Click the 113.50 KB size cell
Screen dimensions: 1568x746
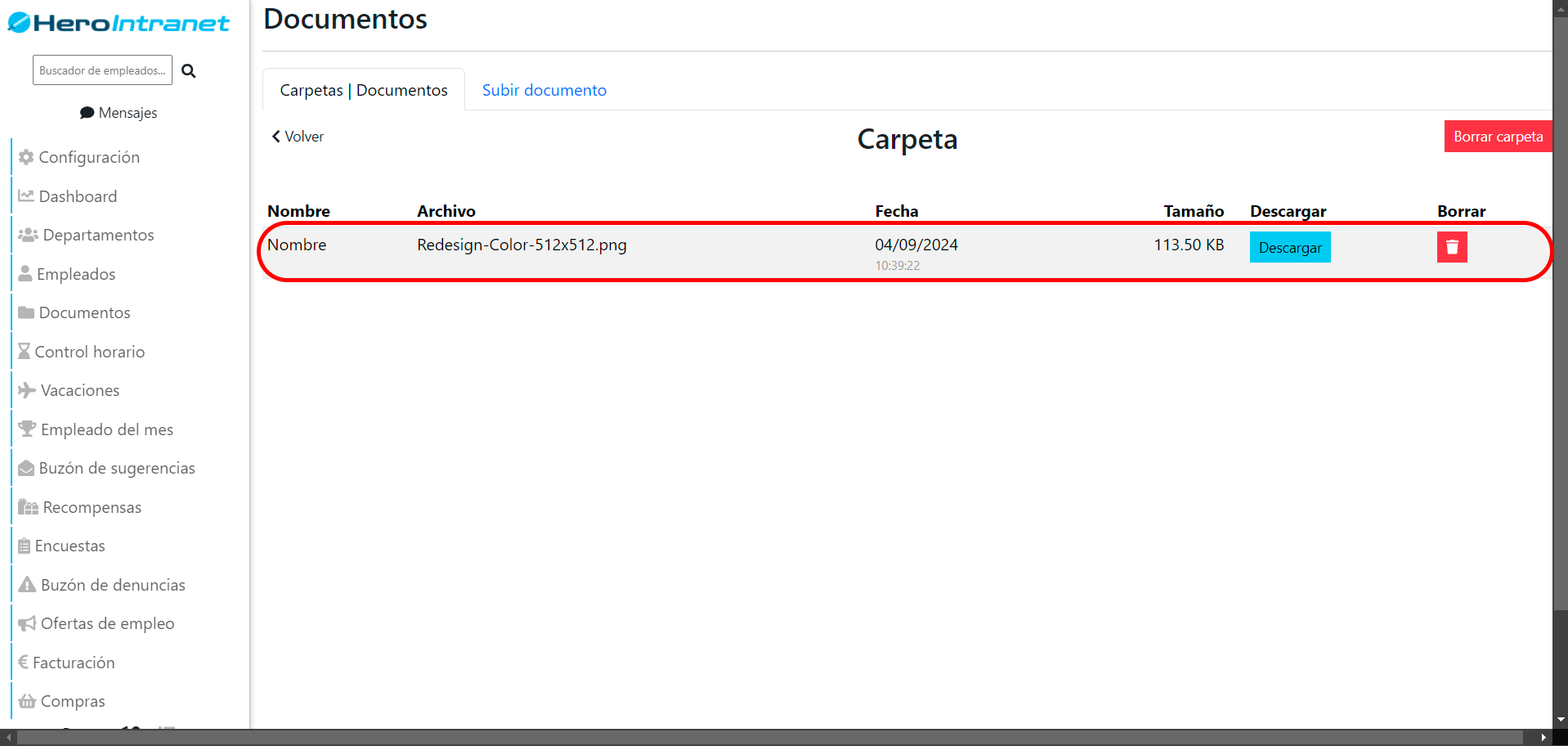1189,245
